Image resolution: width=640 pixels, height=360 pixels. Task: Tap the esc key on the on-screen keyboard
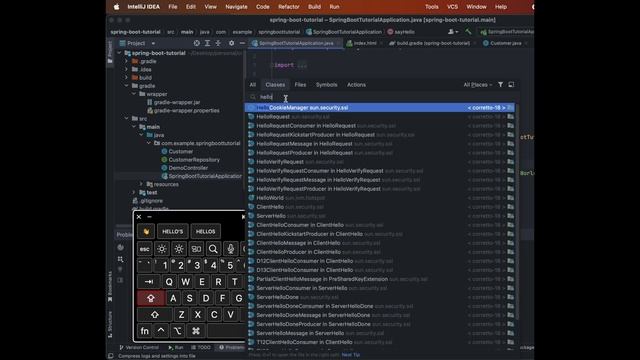click(144, 249)
